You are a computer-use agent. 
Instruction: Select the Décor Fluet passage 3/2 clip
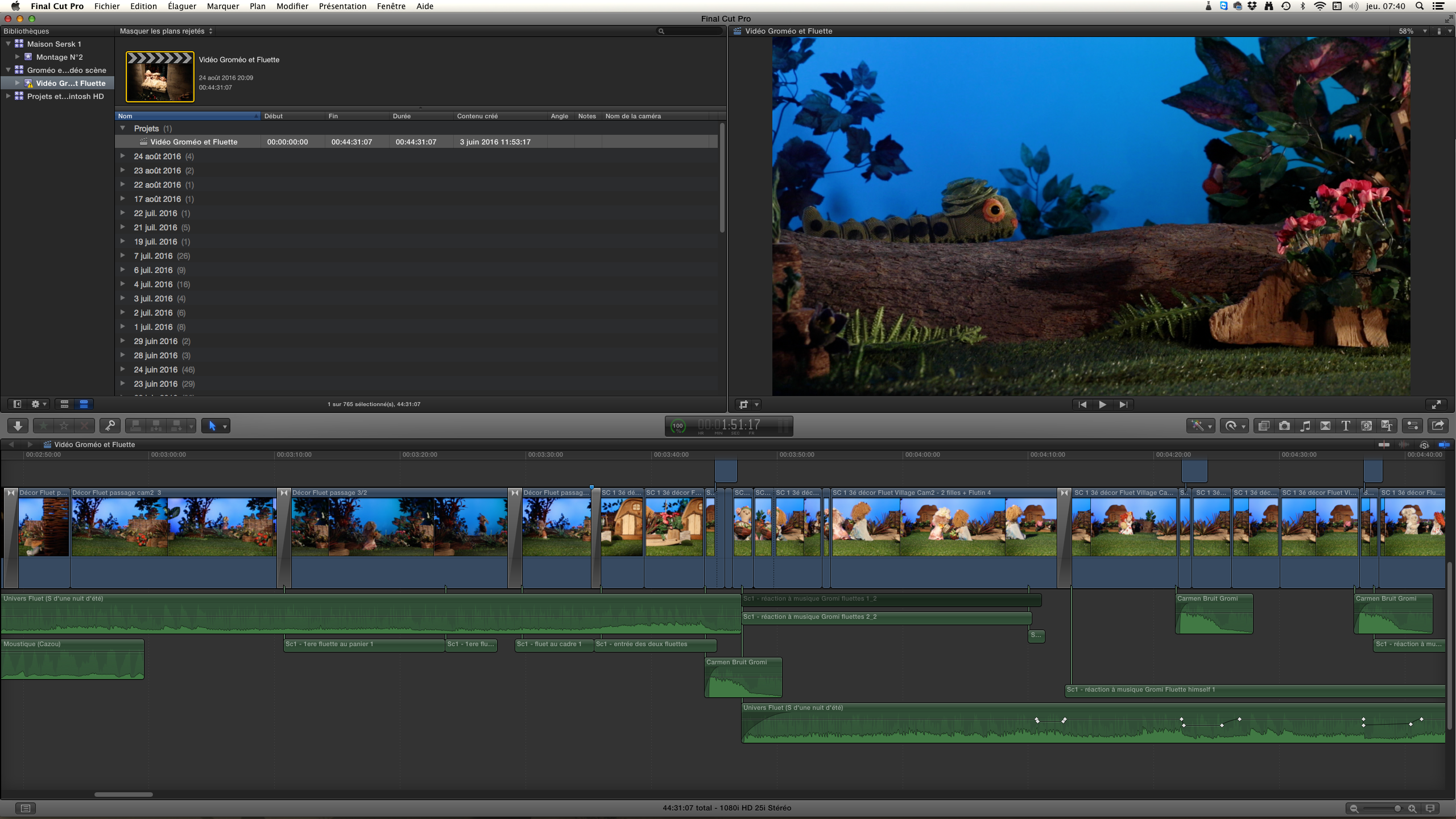[x=399, y=537]
